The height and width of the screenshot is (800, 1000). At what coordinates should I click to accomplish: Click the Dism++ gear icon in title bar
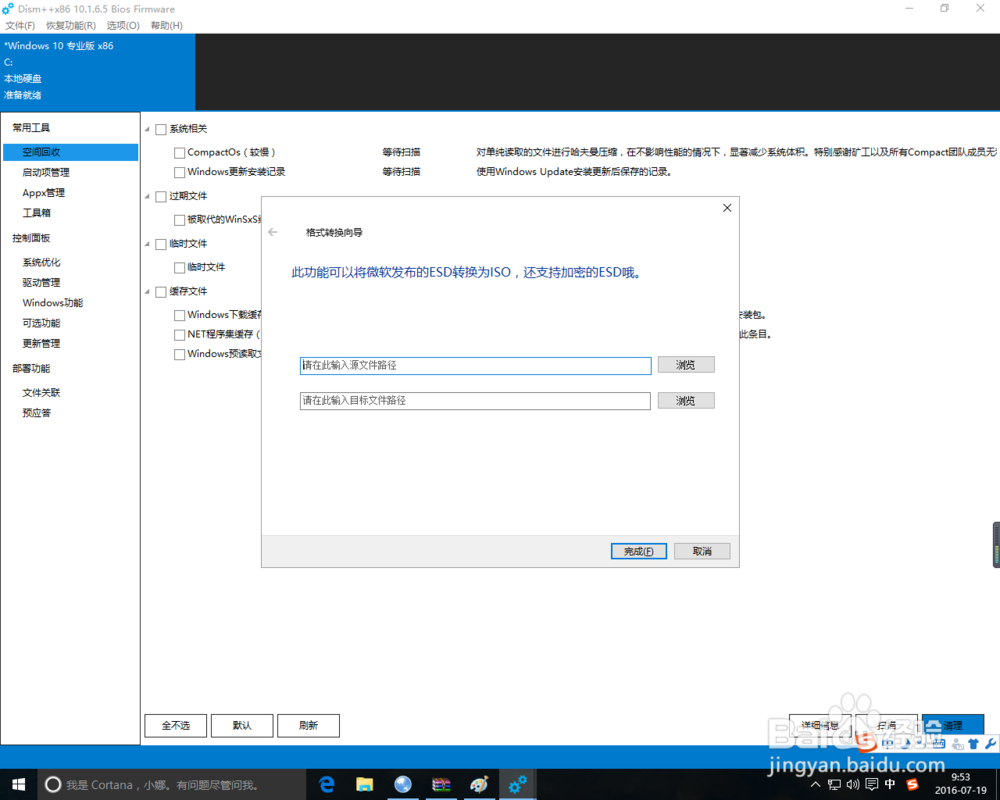pyautogui.click(x=8, y=9)
